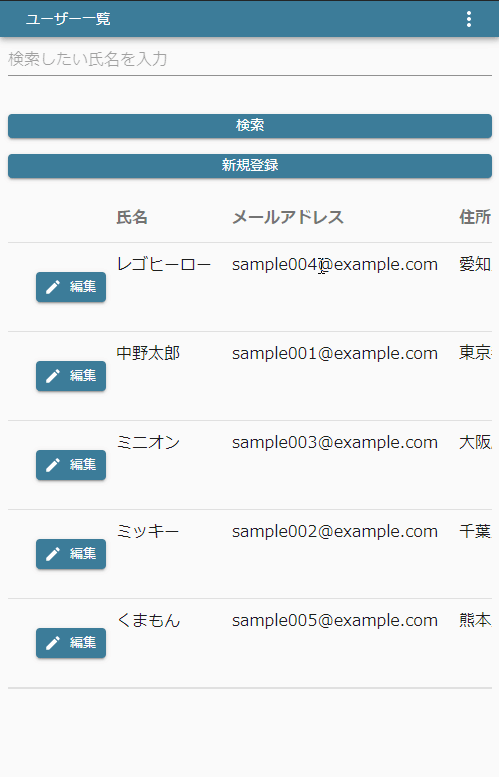Click the メールアドレス column header
Screen dimensions: 499x777
click(287, 217)
